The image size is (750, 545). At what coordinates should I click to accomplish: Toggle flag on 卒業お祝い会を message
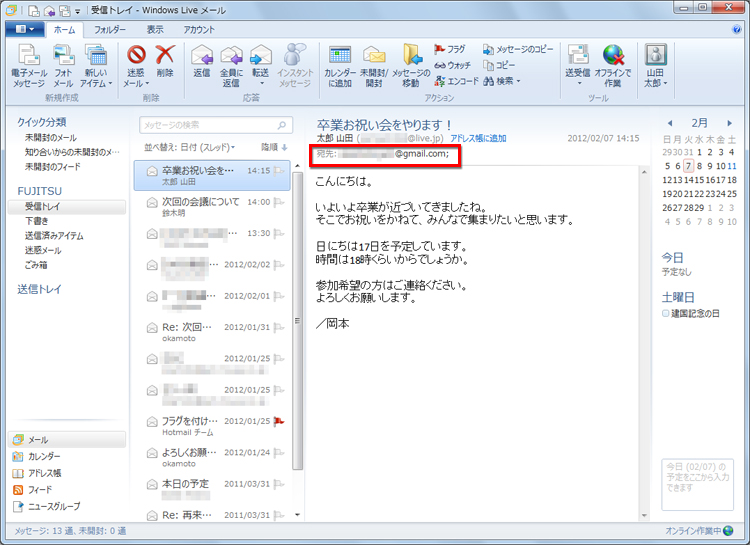[279, 171]
